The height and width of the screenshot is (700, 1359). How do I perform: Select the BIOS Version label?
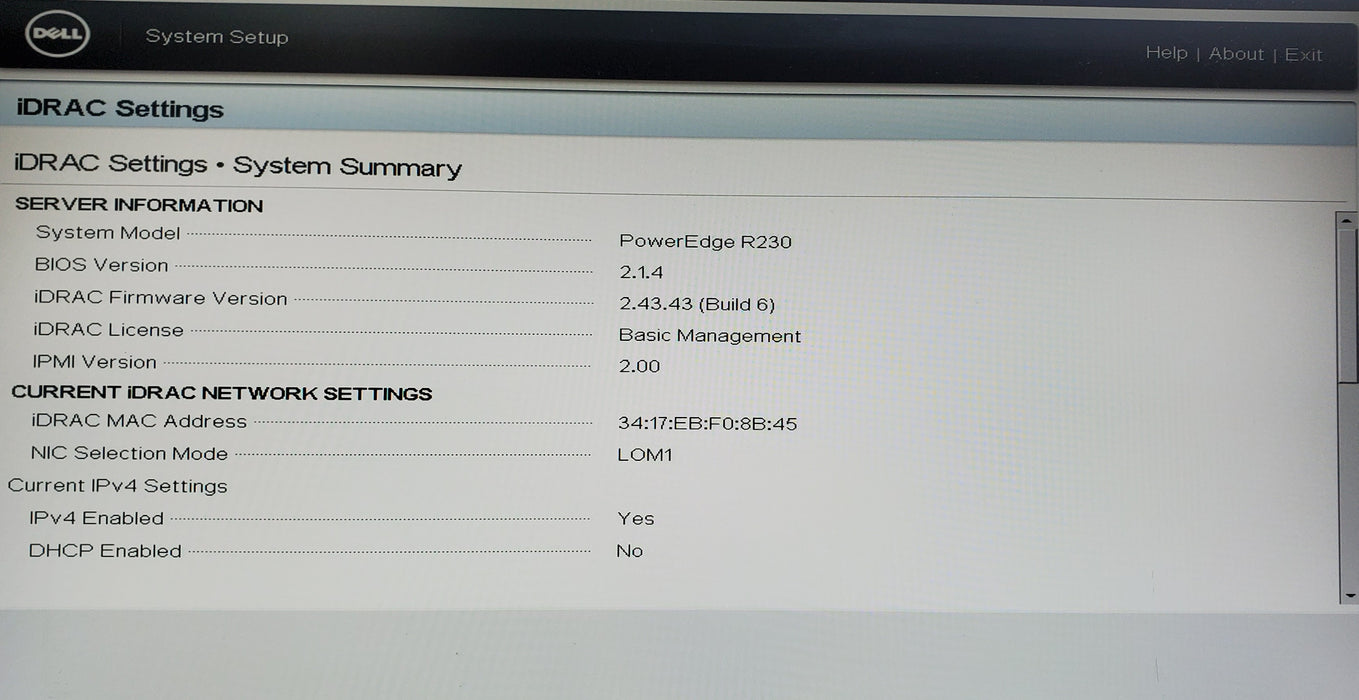(101, 265)
